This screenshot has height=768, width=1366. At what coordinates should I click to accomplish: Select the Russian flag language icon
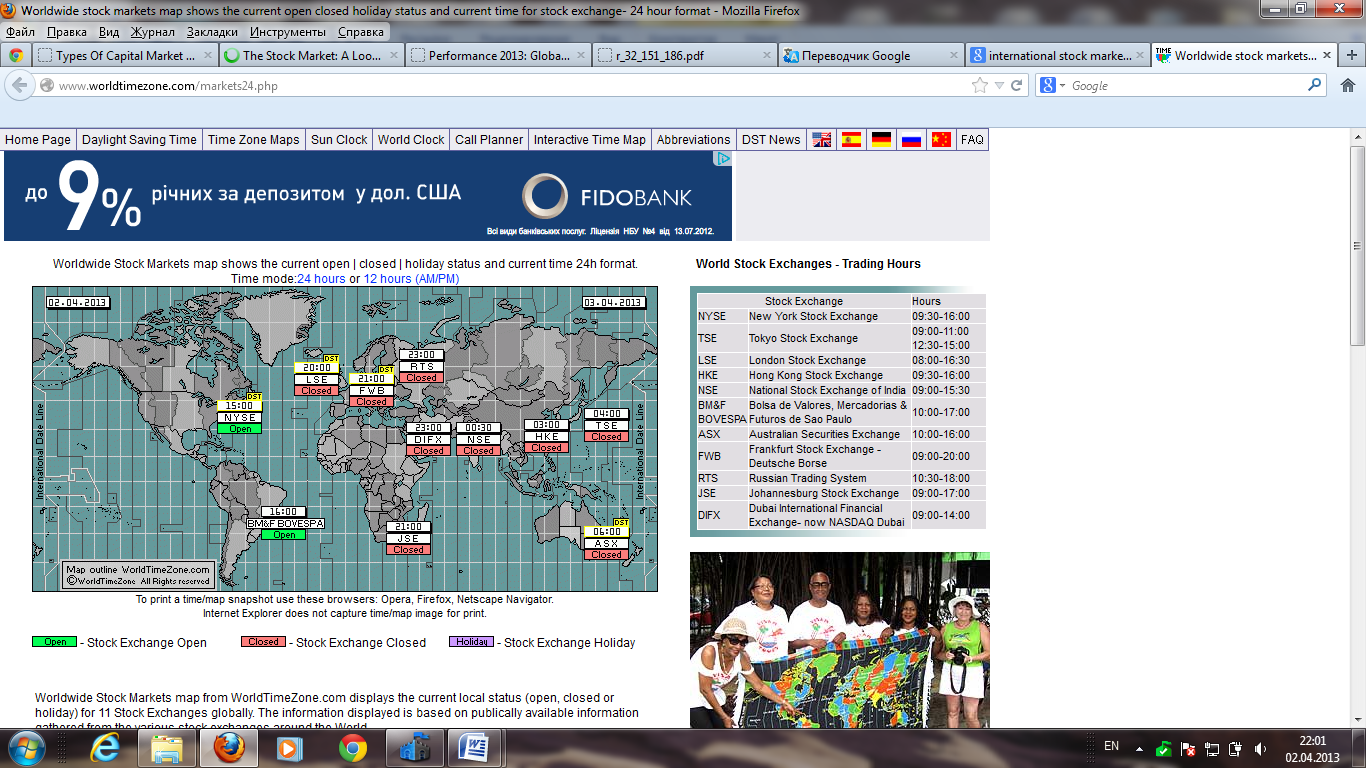tap(911, 140)
